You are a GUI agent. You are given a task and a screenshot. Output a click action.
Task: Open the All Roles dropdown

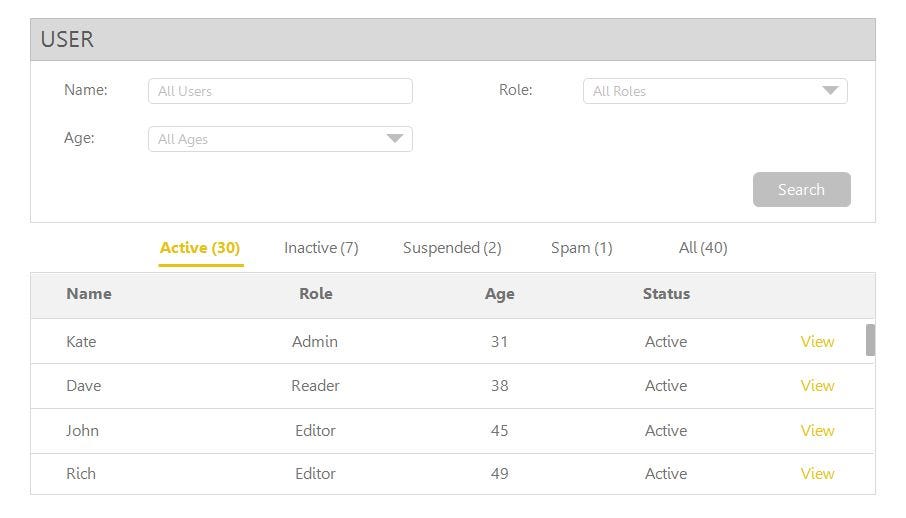tap(715, 91)
